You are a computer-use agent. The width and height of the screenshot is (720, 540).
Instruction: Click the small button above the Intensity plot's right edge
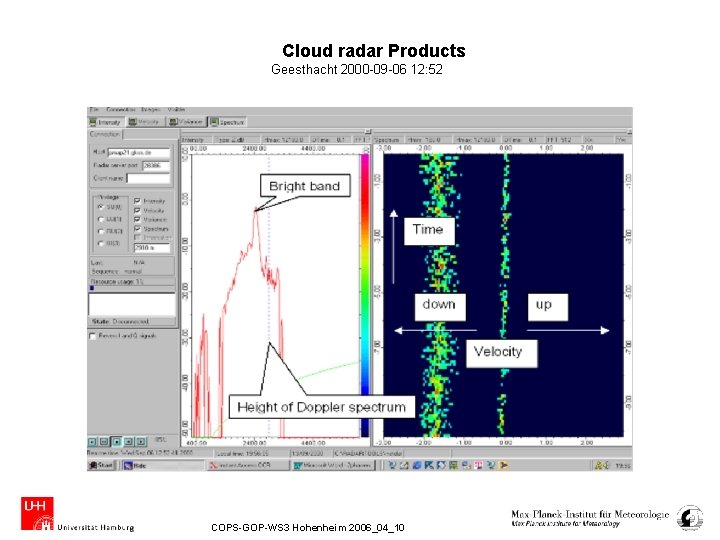pyautogui.click(x=367, y=132)
